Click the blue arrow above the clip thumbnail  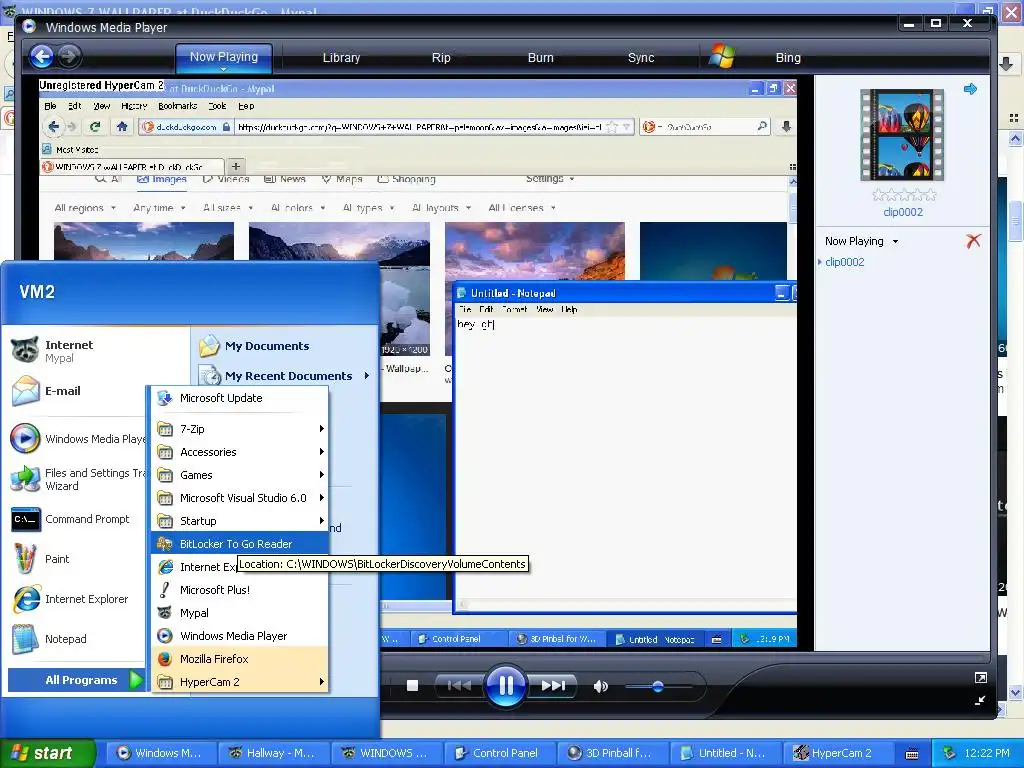click(x=970, y=89)
